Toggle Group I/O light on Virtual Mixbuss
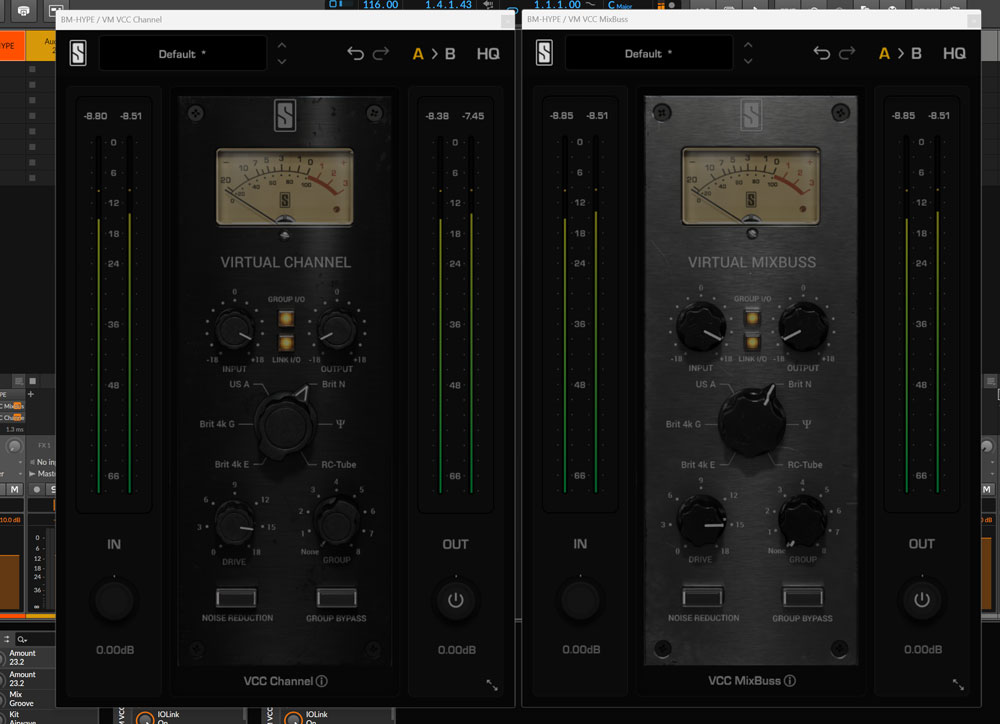The width and height of the screenshot is (1000, 724). click(753, 318)
